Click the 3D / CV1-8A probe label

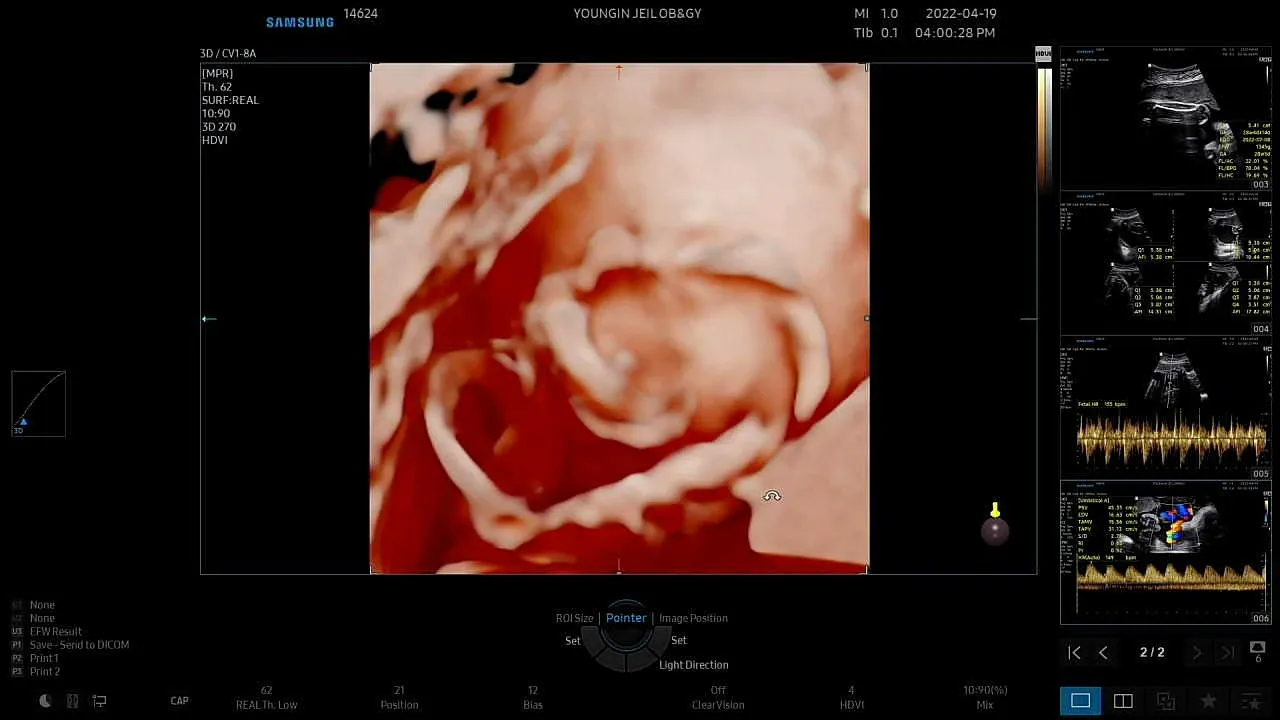point(228,54)
